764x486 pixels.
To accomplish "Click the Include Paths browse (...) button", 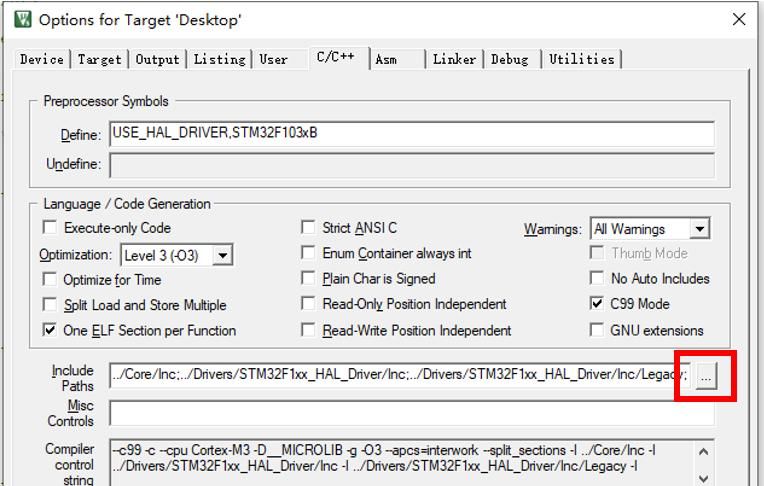I will [x=706, y=376].
